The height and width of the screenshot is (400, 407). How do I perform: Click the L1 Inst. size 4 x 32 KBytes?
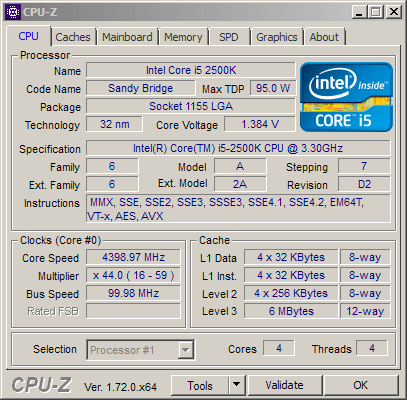click(x=291, y=275)
